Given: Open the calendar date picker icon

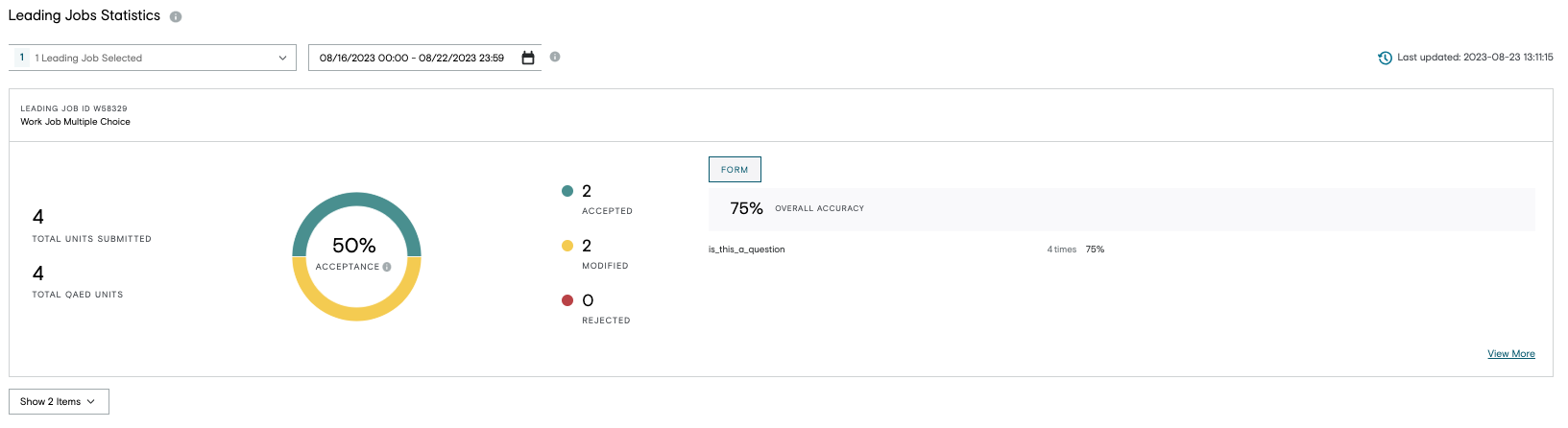Looking at the screenshot, I should click(527, 58).
